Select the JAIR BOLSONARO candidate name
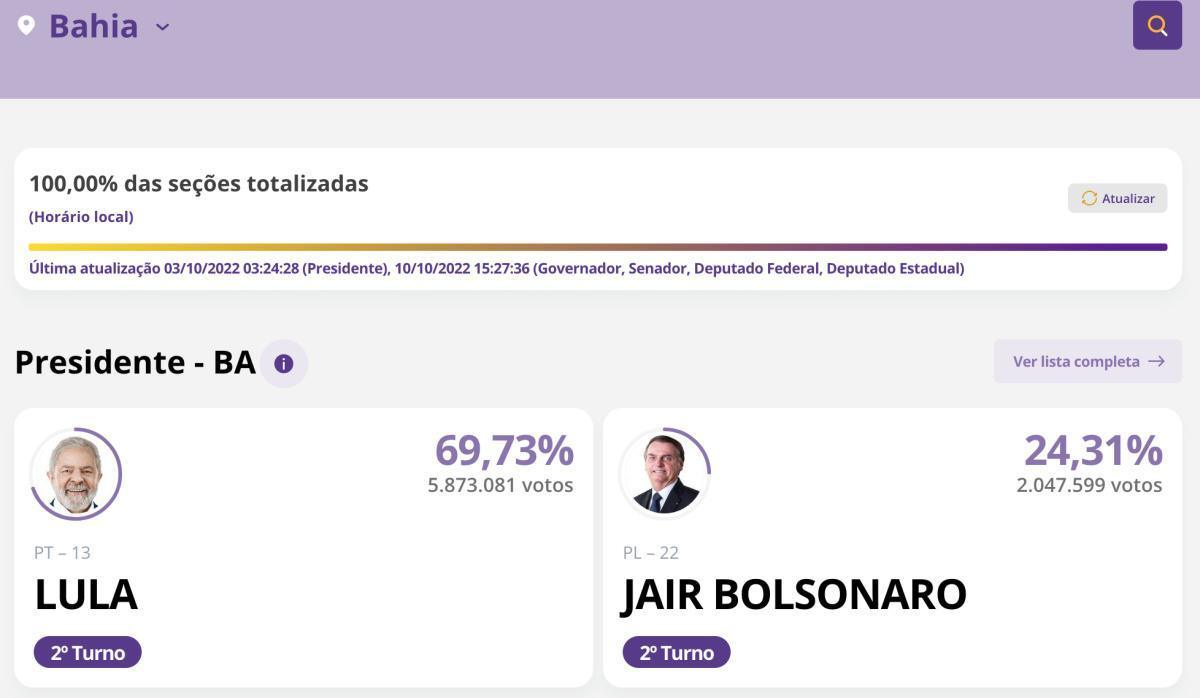The image size is (1200, 698). [x=795, y=594]
